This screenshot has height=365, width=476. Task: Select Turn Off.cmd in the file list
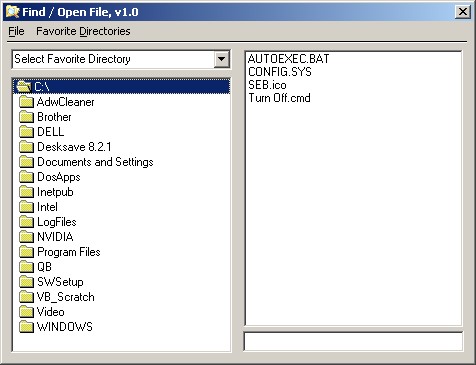279,98
